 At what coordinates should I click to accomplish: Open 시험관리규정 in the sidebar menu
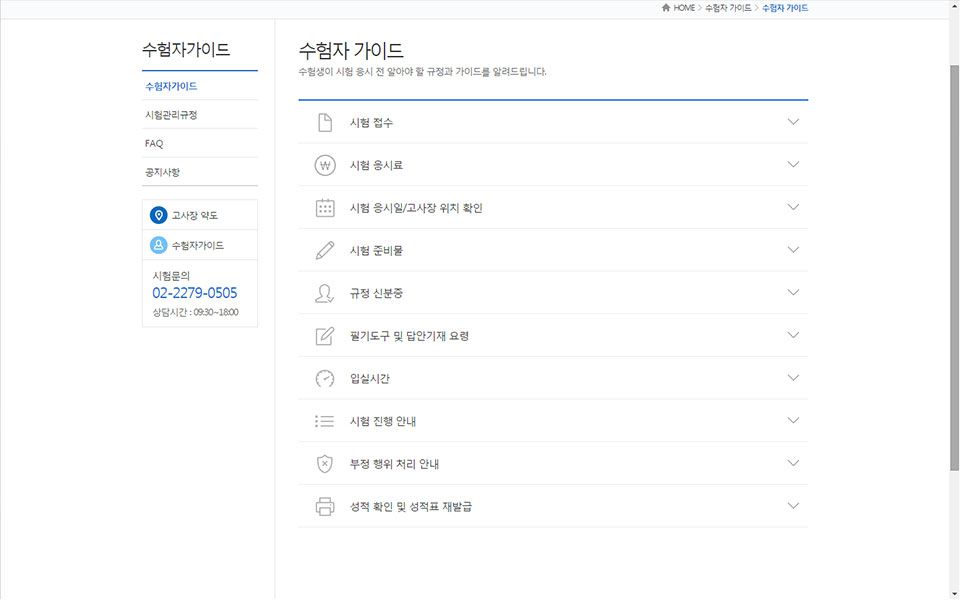(x=171, y=115)
